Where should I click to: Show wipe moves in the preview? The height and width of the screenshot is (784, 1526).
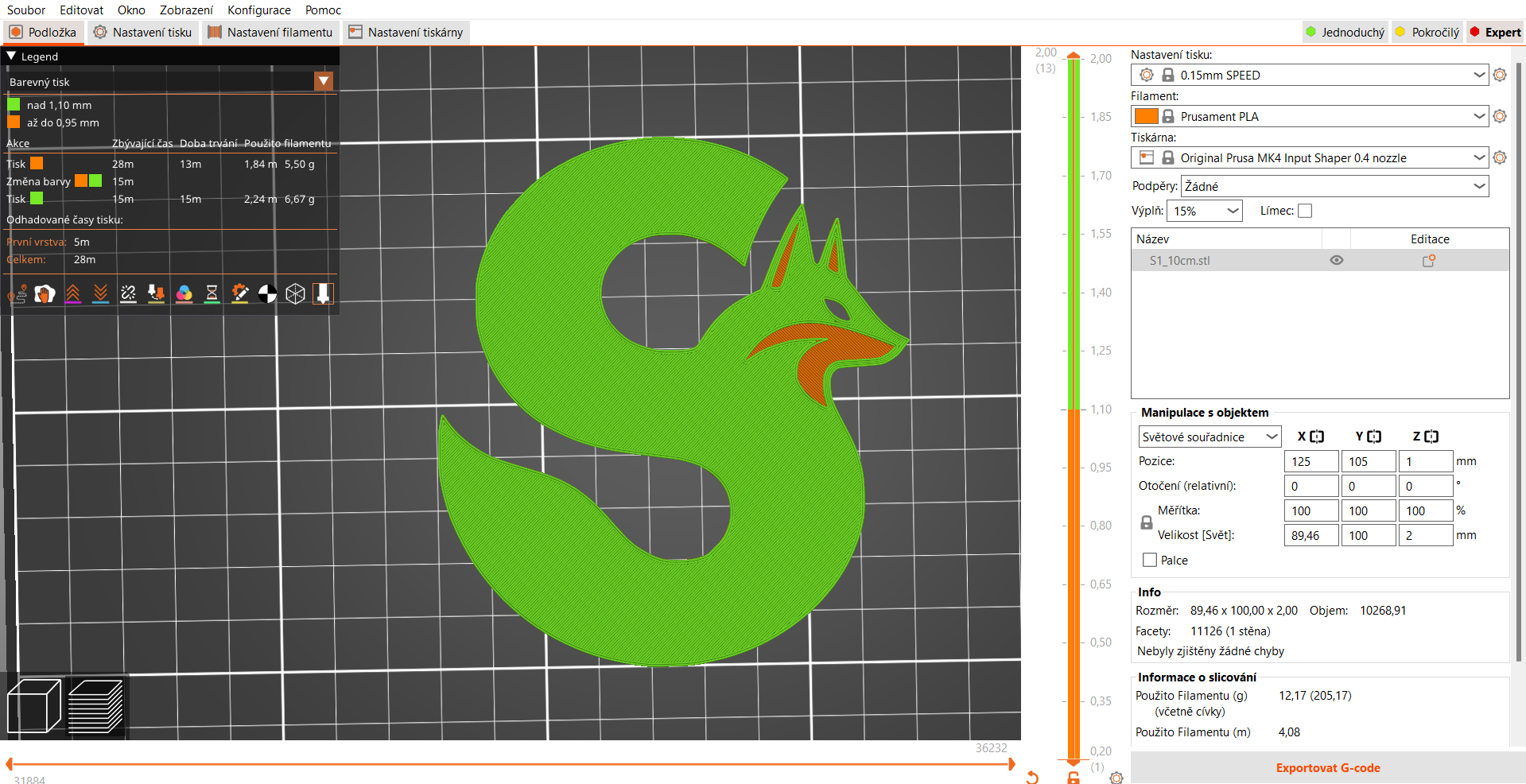pyautogui.click(x=45, y=293)
